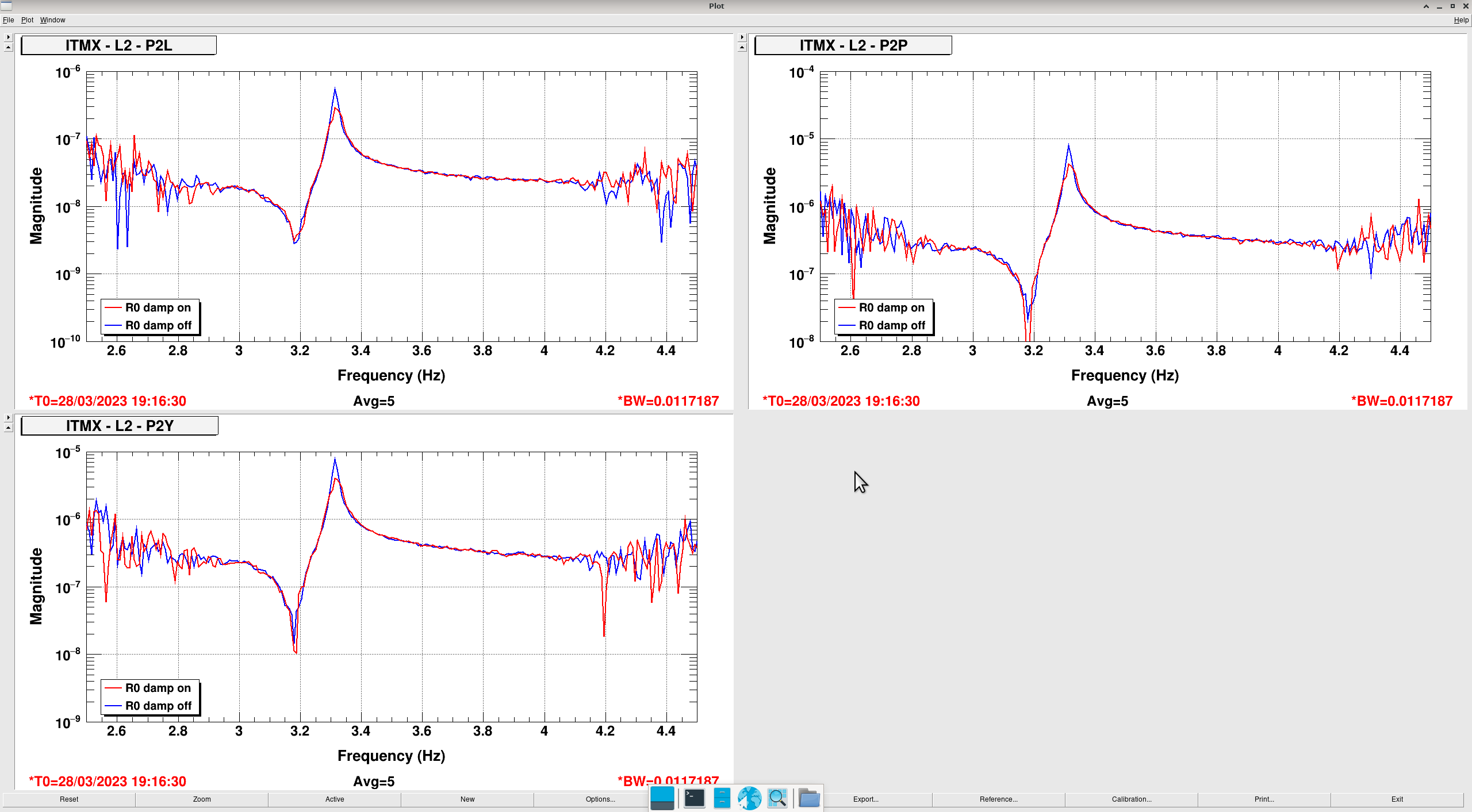This screenshot has width=1472, height=812.
Task: Launch the terminal from the dock
Action: pos(695,798)
